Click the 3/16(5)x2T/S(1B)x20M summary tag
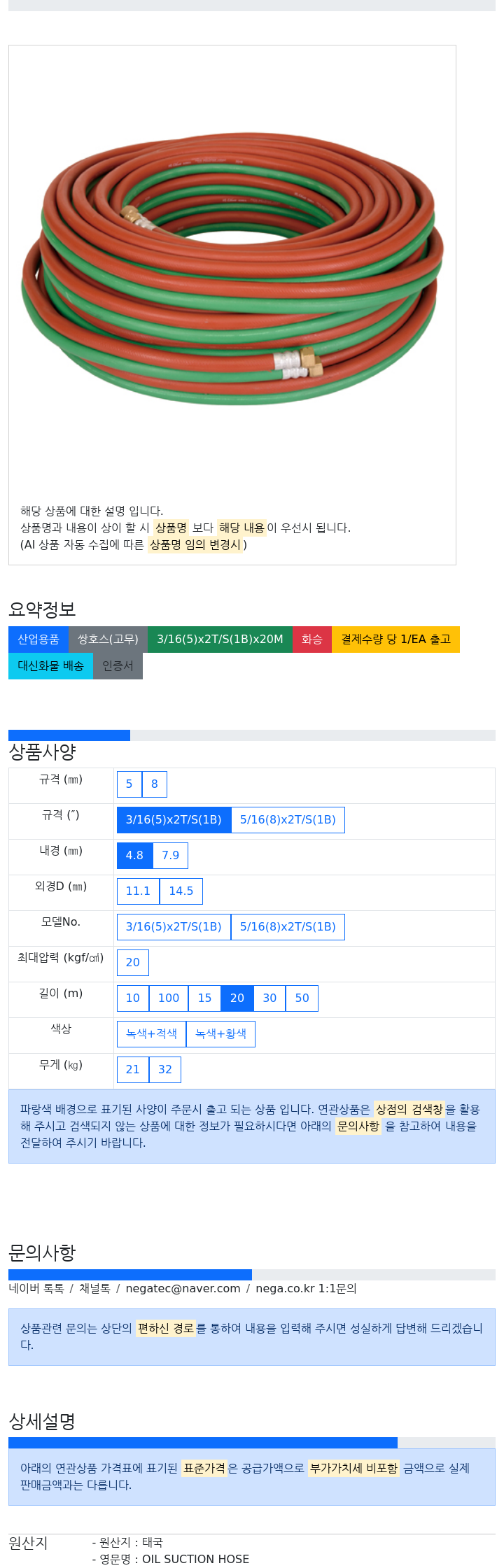The width and height of the screenshot is (504, 1568). (x=220, y=640)
